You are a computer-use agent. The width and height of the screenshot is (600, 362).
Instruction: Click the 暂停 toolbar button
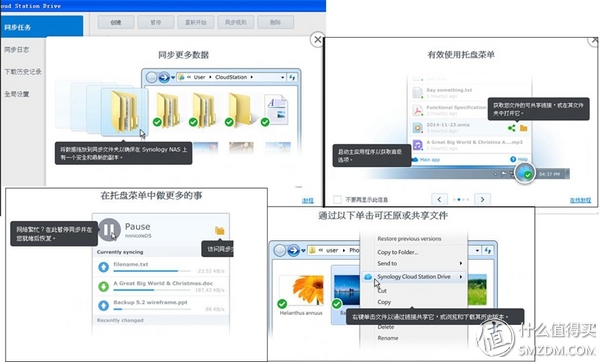coord(156,22)
